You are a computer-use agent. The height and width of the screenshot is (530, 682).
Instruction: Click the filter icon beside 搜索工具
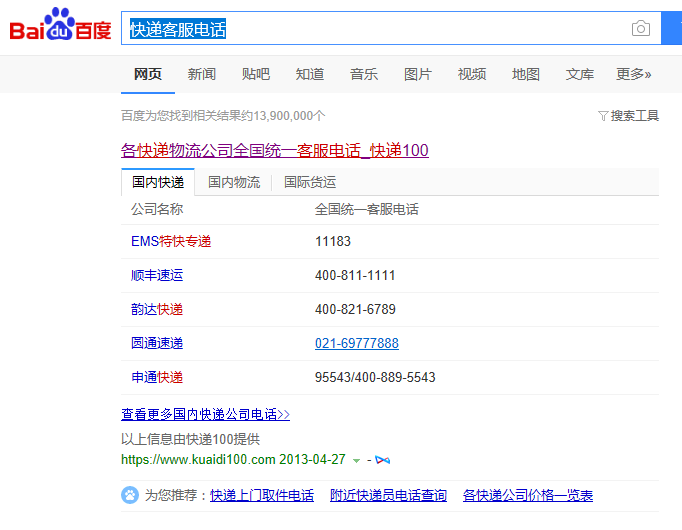click(602, 116)
